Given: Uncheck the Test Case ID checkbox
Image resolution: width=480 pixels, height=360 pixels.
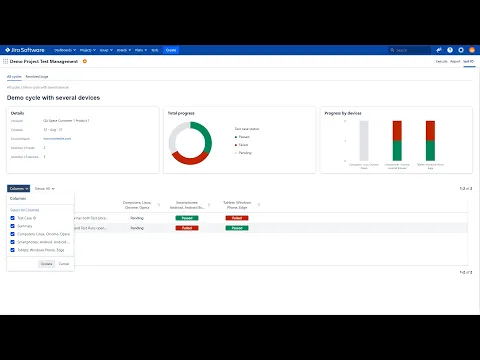Looking at the screenshot, I should coord(12,218).
